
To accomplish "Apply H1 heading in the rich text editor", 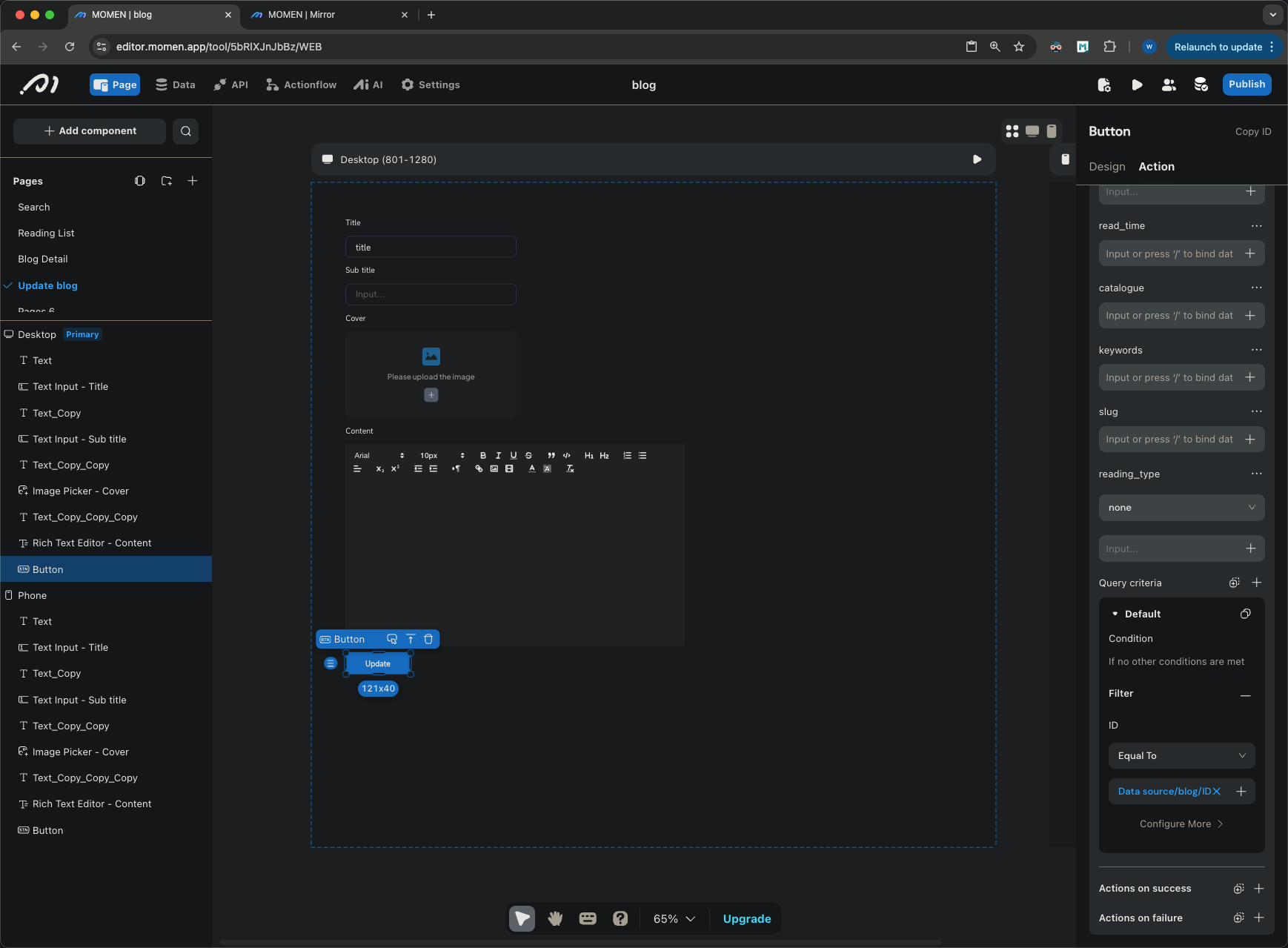I will coord(589,456).
